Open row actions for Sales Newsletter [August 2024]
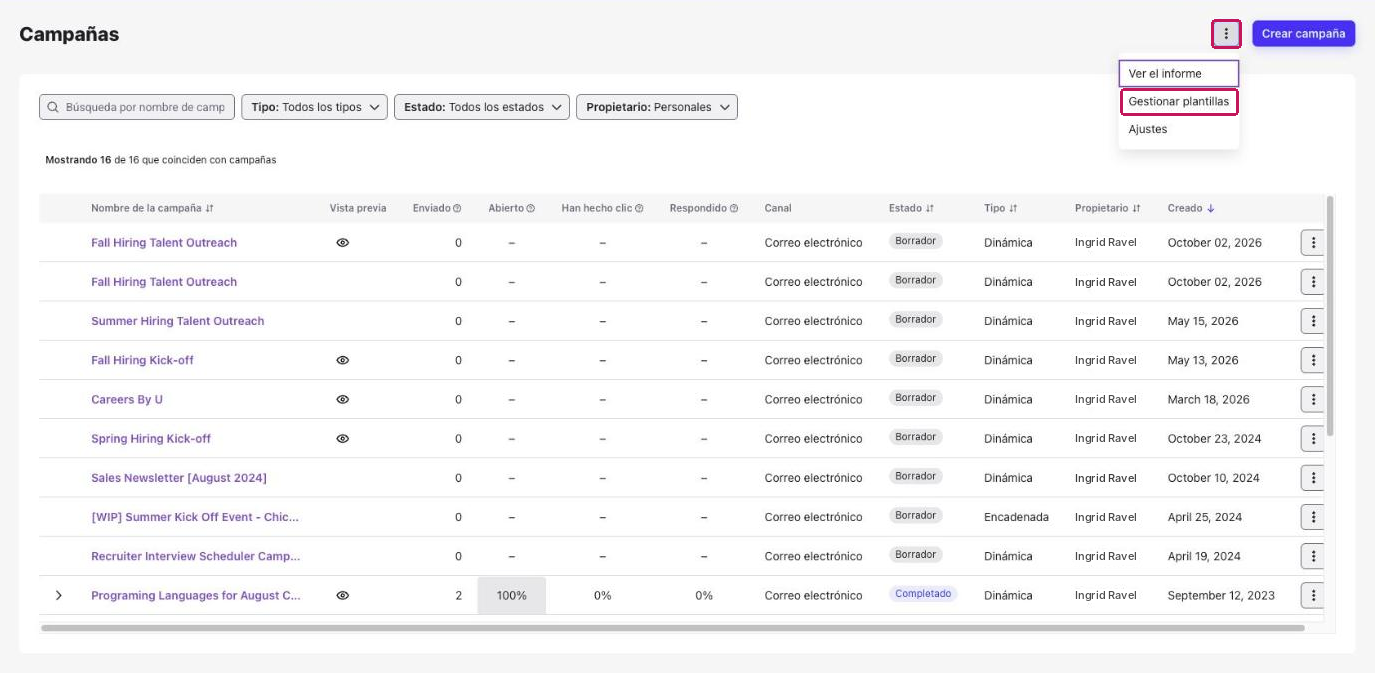The height and width of the screenshot is (673, 1375). (x=1312, y=478)
